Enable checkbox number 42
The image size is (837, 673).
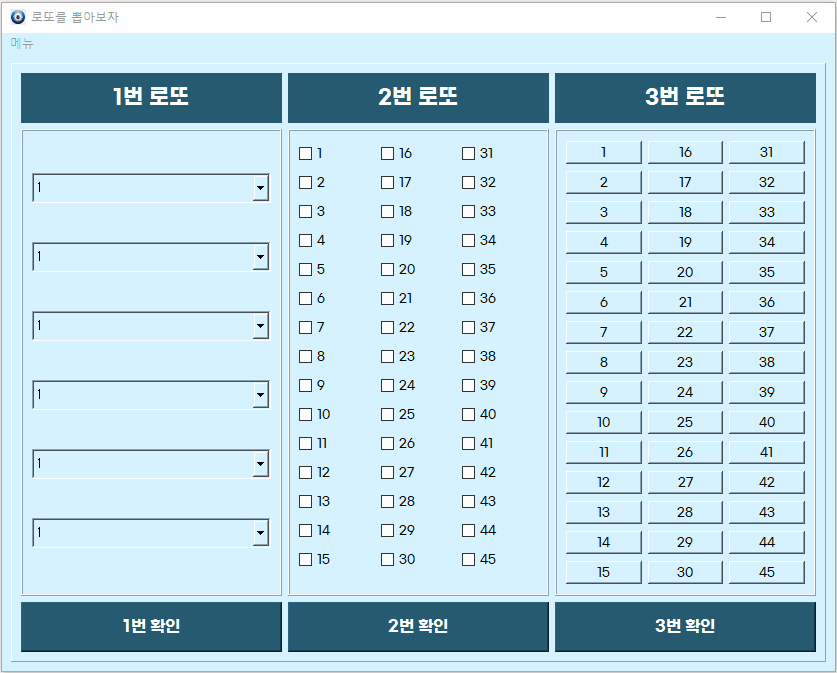[x=468, y=472]
